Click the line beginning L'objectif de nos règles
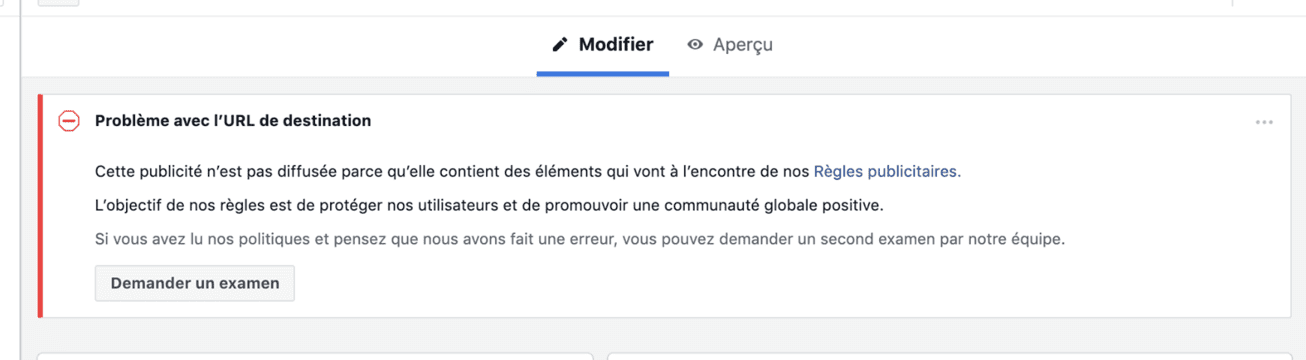Viewport: 1306px width, 360px height. (490, 206)
